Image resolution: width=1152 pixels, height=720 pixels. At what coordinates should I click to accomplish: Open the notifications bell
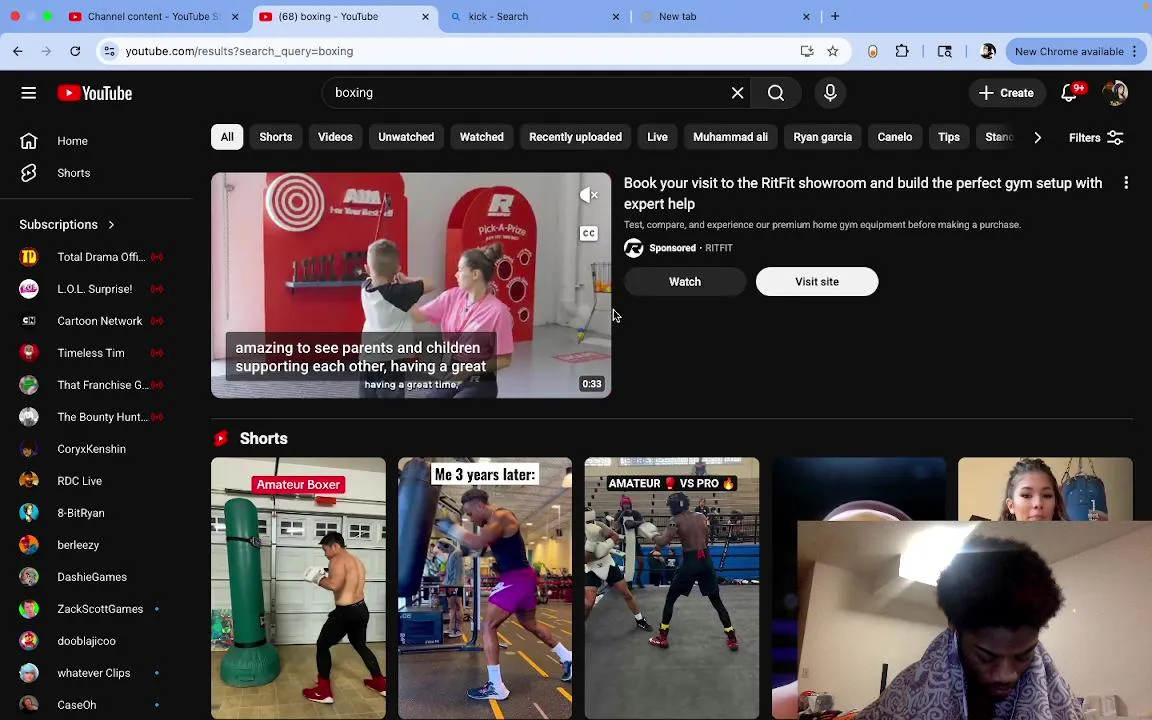pos(1070,93)
